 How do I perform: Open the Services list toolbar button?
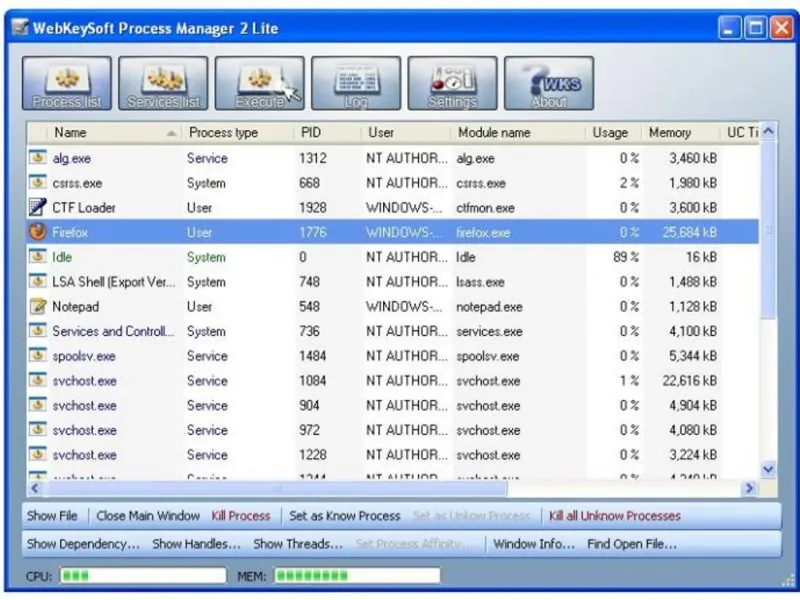163,83
